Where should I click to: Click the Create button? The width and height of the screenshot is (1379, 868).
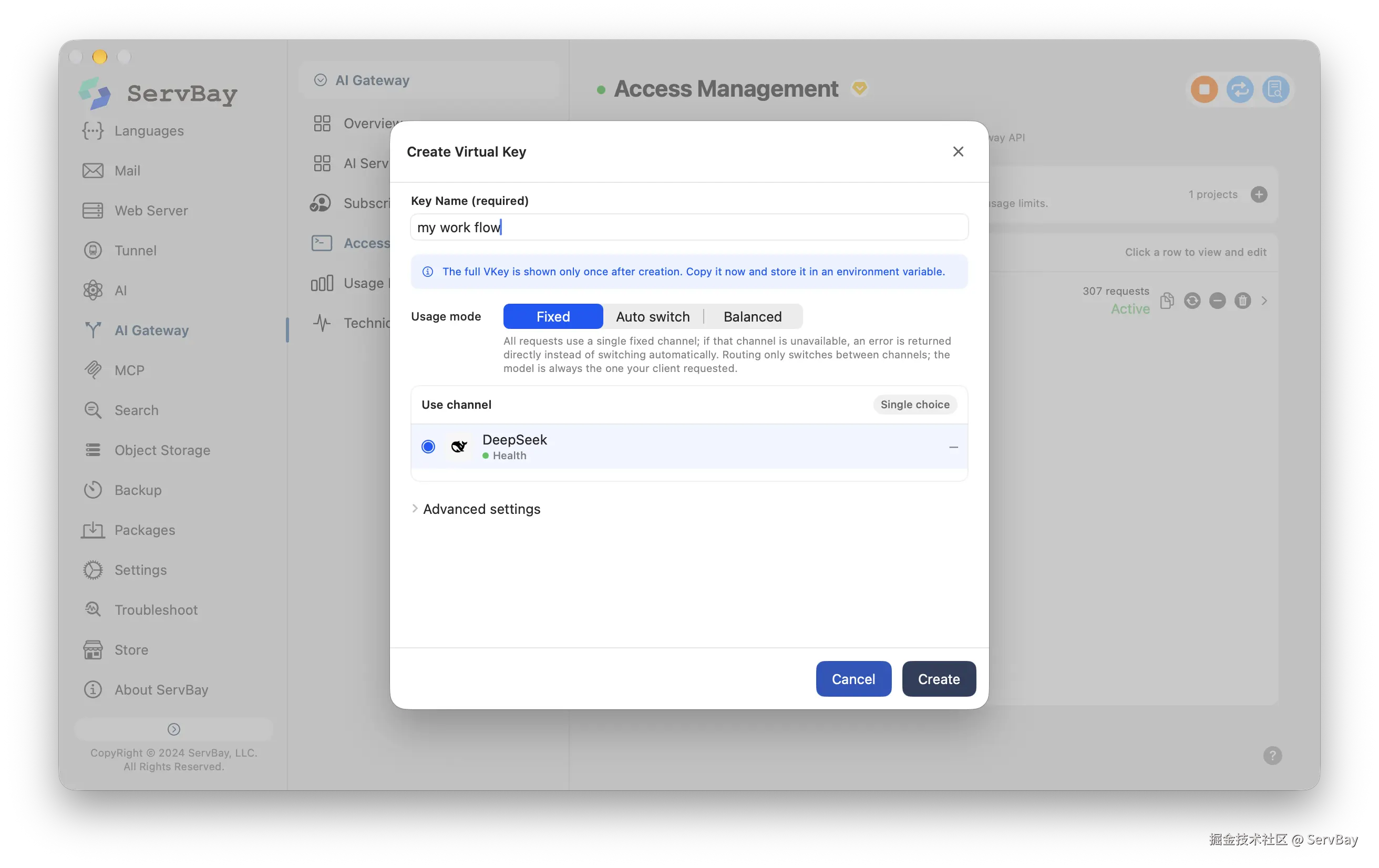939,679
